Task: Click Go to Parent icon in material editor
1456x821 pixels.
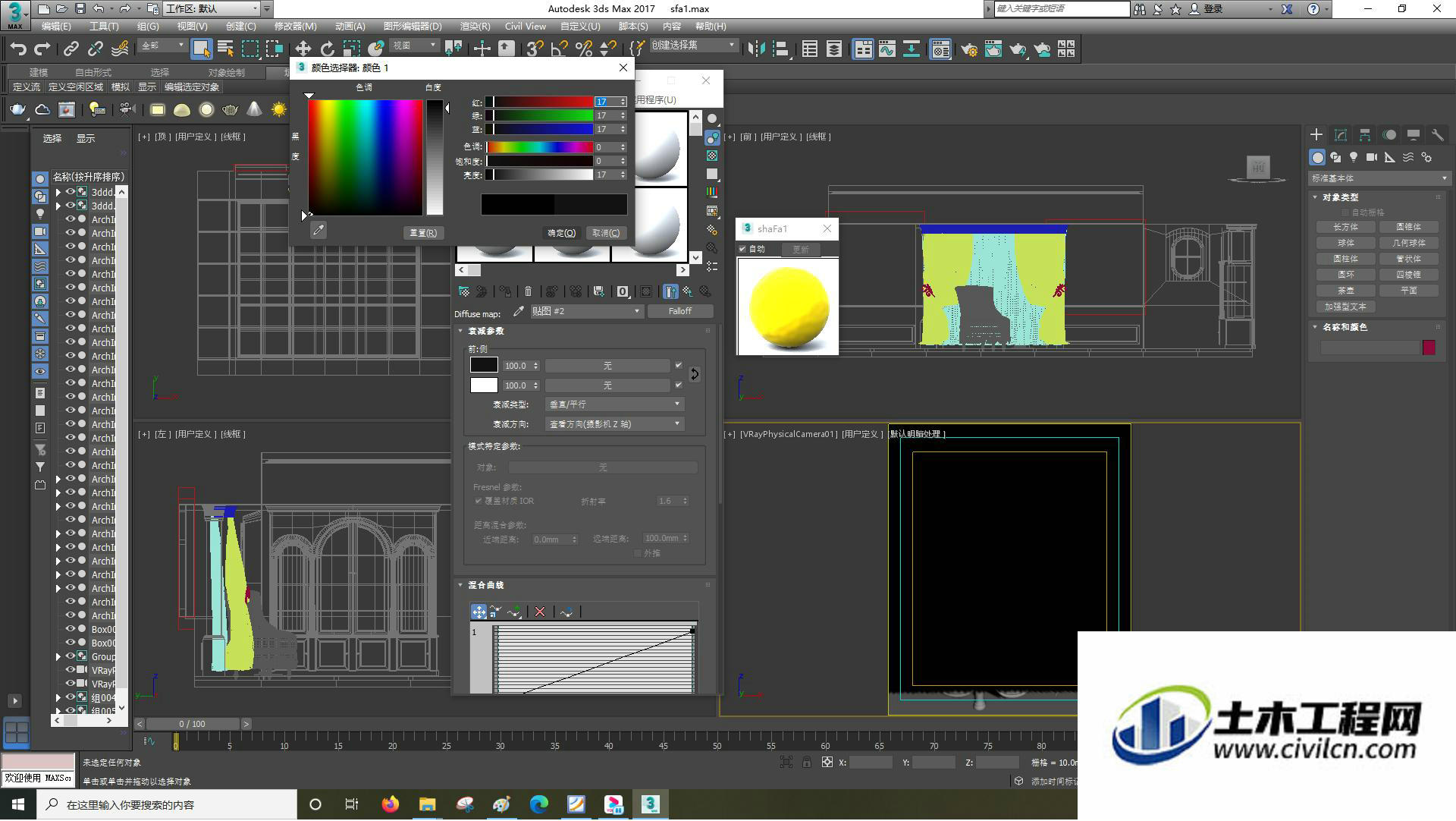Action: tap(687, 291)
